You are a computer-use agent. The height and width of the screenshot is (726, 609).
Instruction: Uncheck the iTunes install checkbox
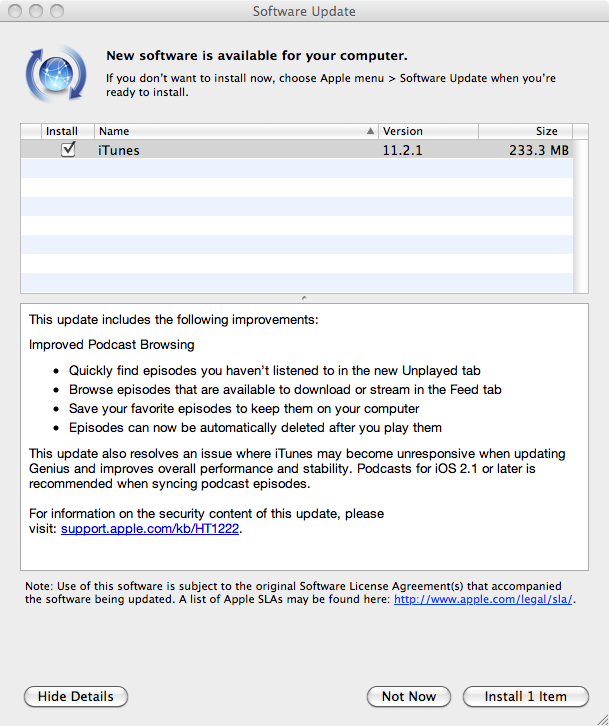click(x=68, y=150)
